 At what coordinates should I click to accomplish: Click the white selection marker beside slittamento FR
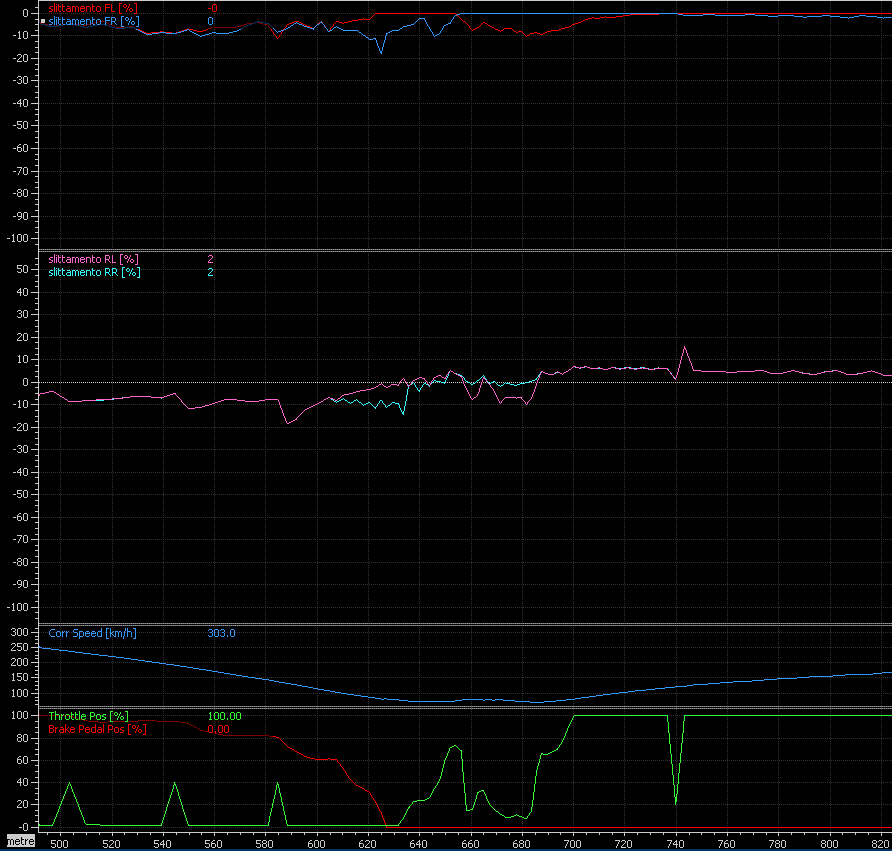[x=43, y=21]
